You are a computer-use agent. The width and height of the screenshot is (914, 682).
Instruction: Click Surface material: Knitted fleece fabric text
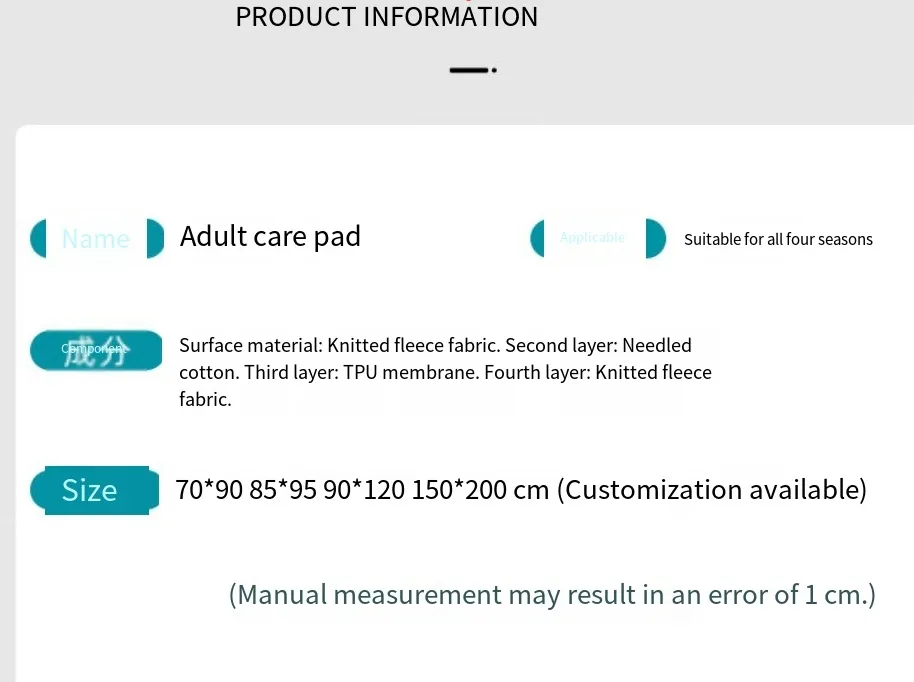coord(338,346)
